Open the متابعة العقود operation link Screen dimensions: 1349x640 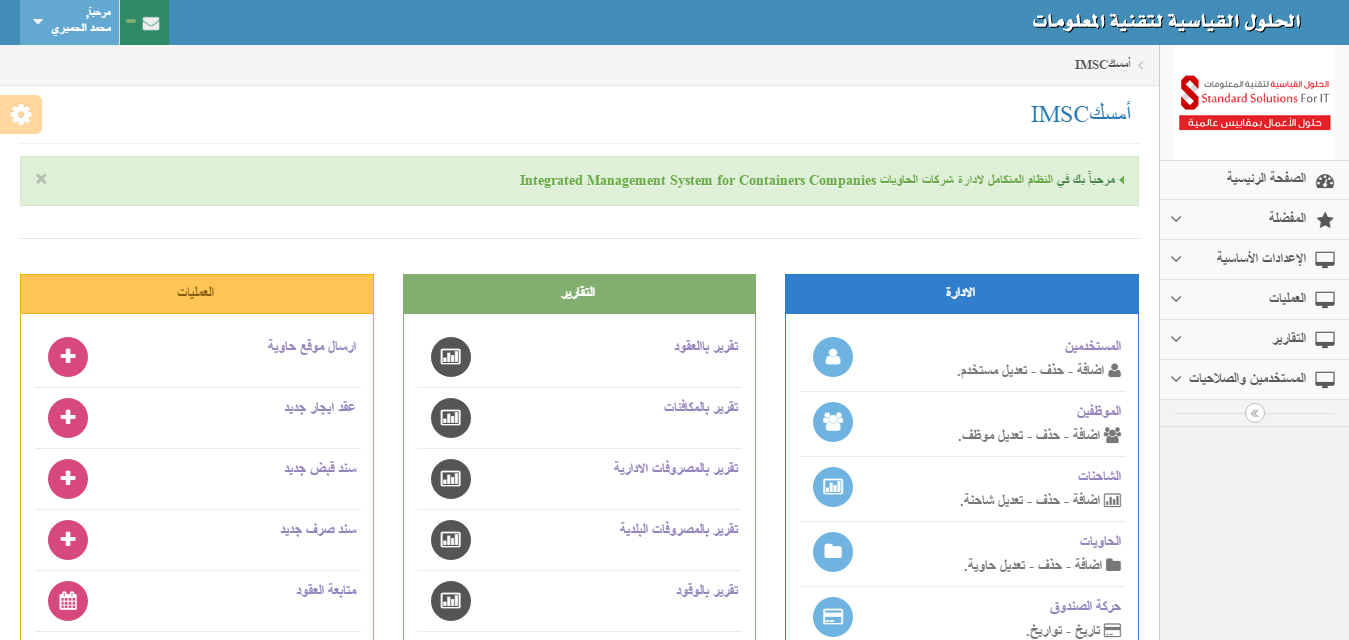326,591
